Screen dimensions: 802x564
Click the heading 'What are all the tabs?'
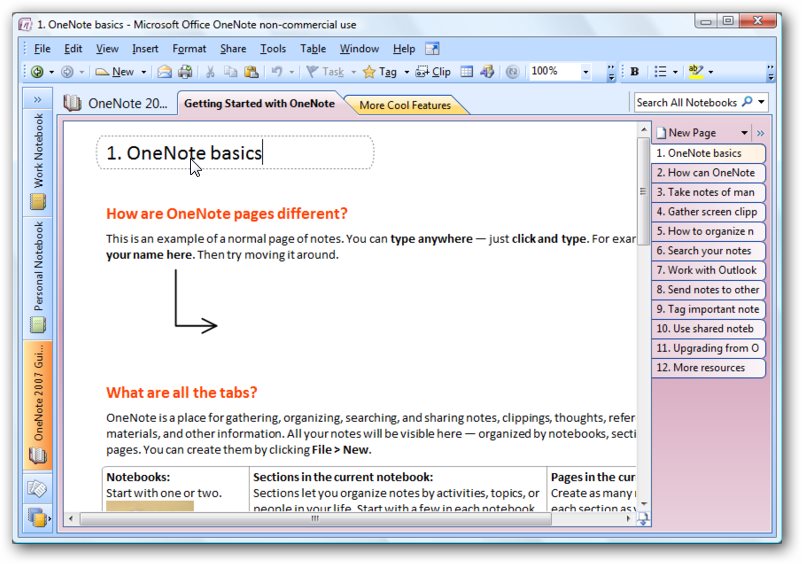click(182, 393)
